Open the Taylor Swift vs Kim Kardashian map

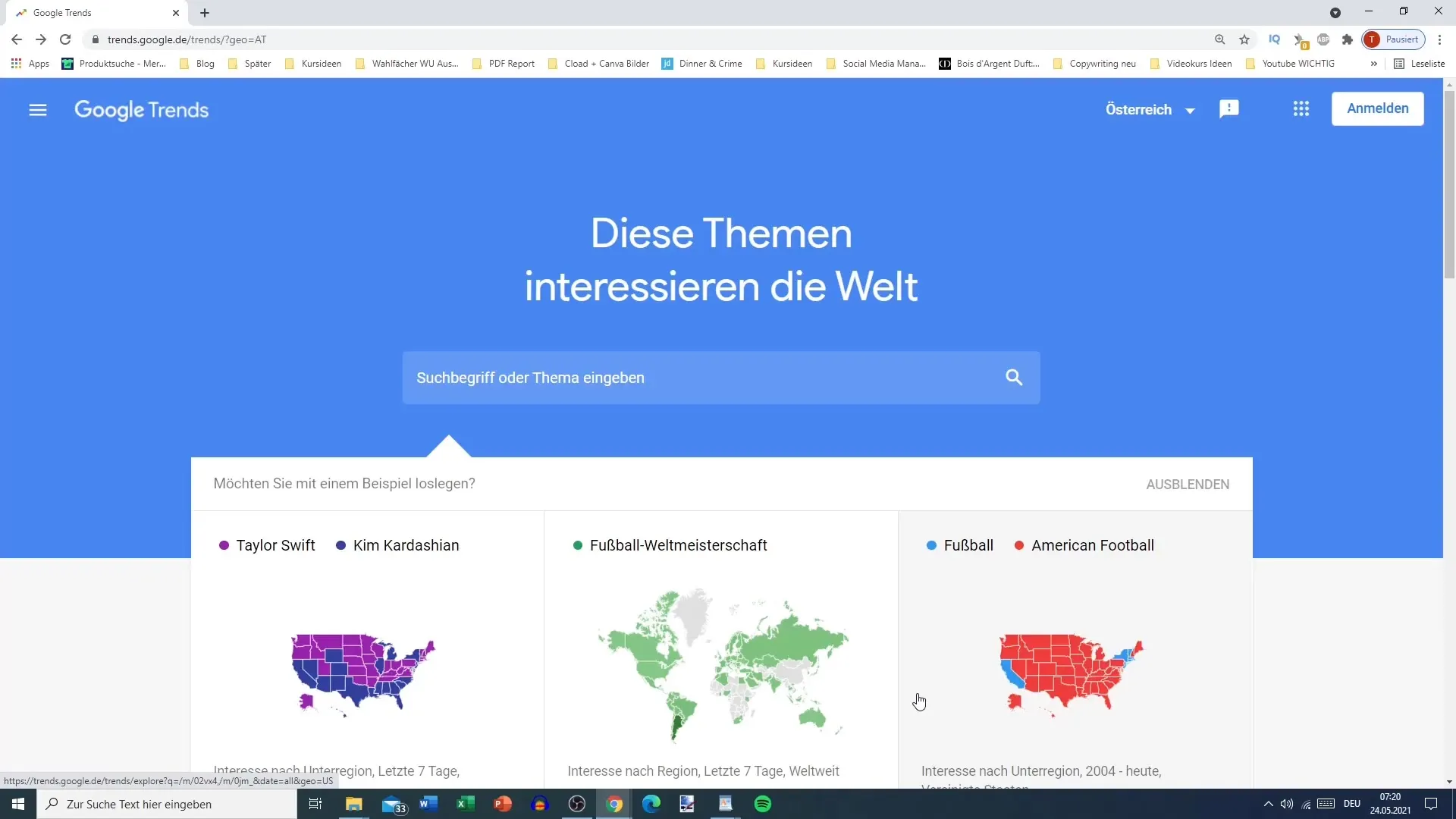[363, 674]
